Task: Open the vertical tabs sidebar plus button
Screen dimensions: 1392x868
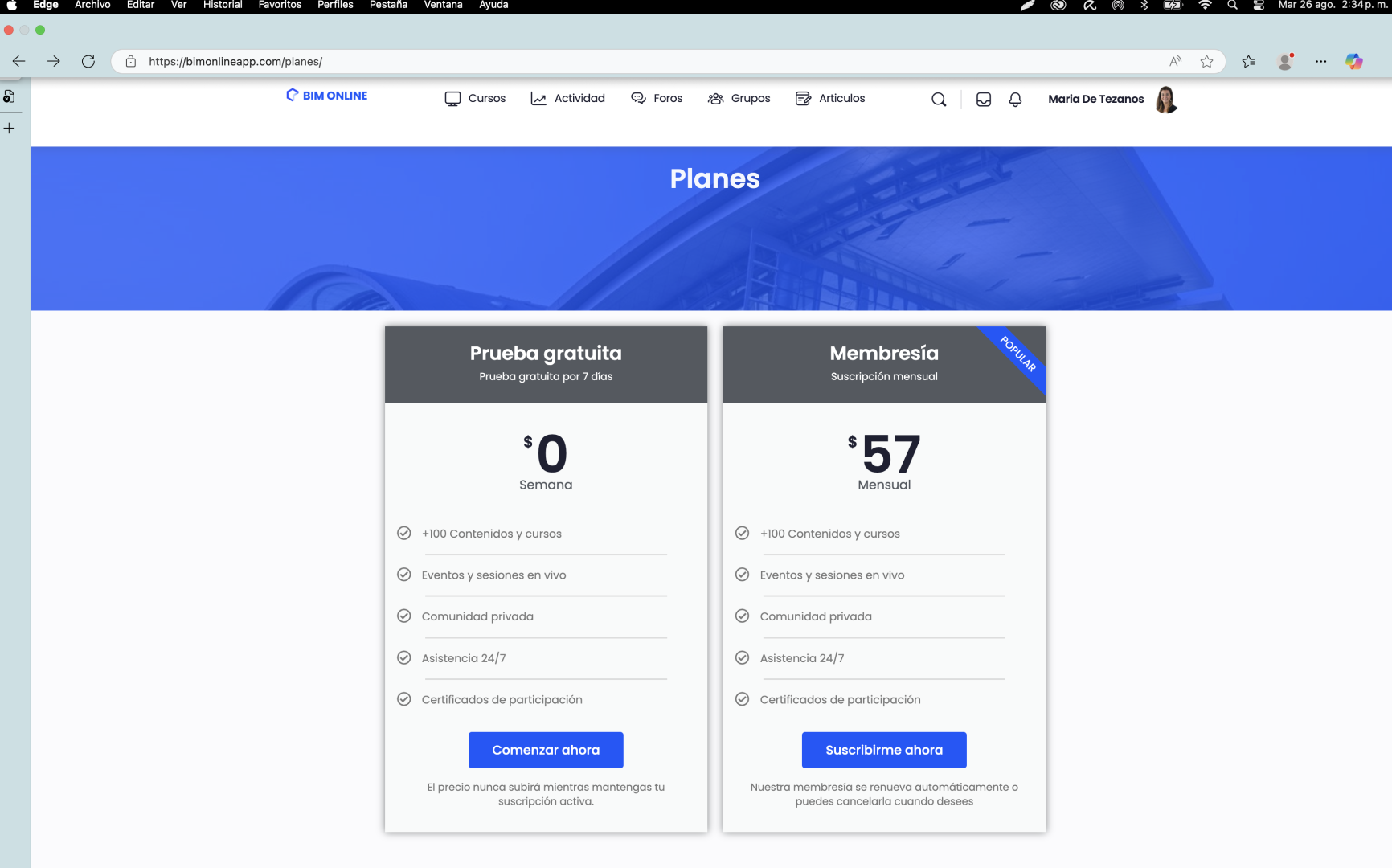Action: [x=10, y=129]
